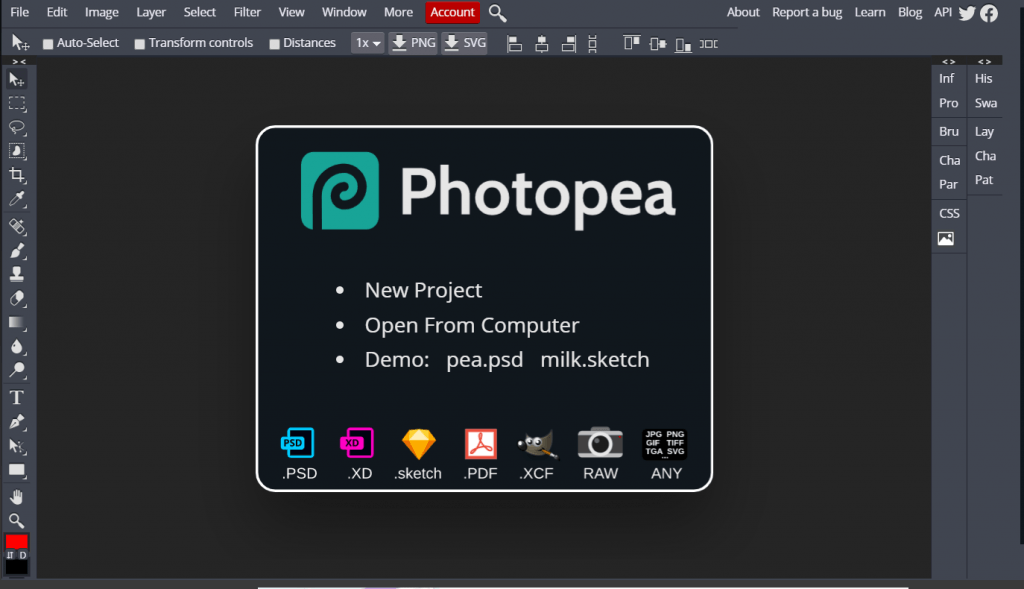This screenshot has height=589, width=1024.
Task: Open the Twitter icon link
Action: click(x=967, y=13)
